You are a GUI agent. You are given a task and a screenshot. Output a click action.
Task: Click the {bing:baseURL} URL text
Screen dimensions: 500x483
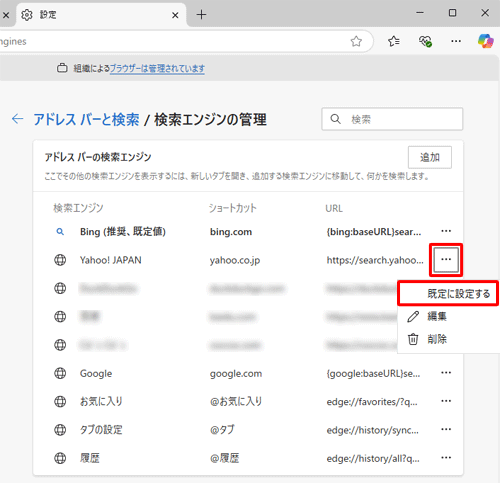[x=374, y=231]
